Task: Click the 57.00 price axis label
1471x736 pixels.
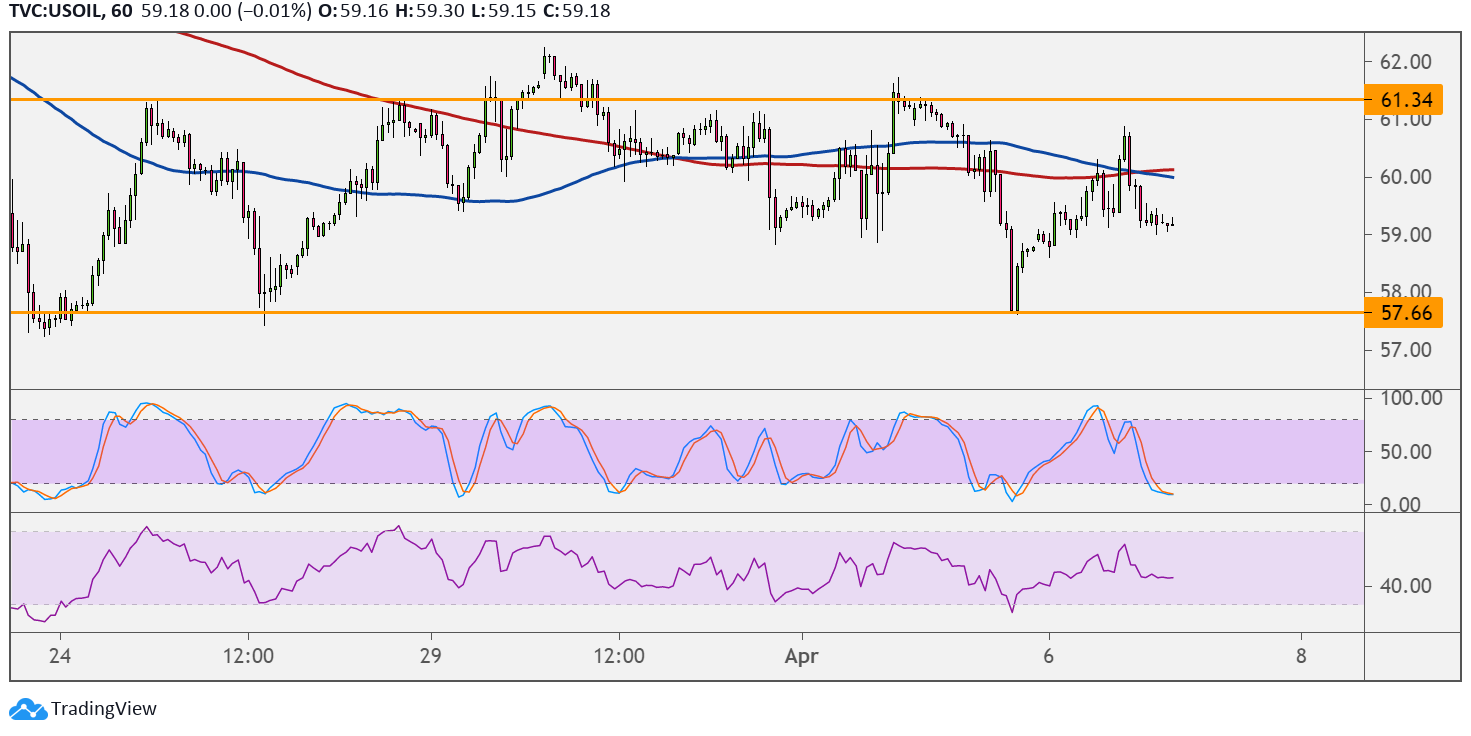Action: (x=1405, y=350)
